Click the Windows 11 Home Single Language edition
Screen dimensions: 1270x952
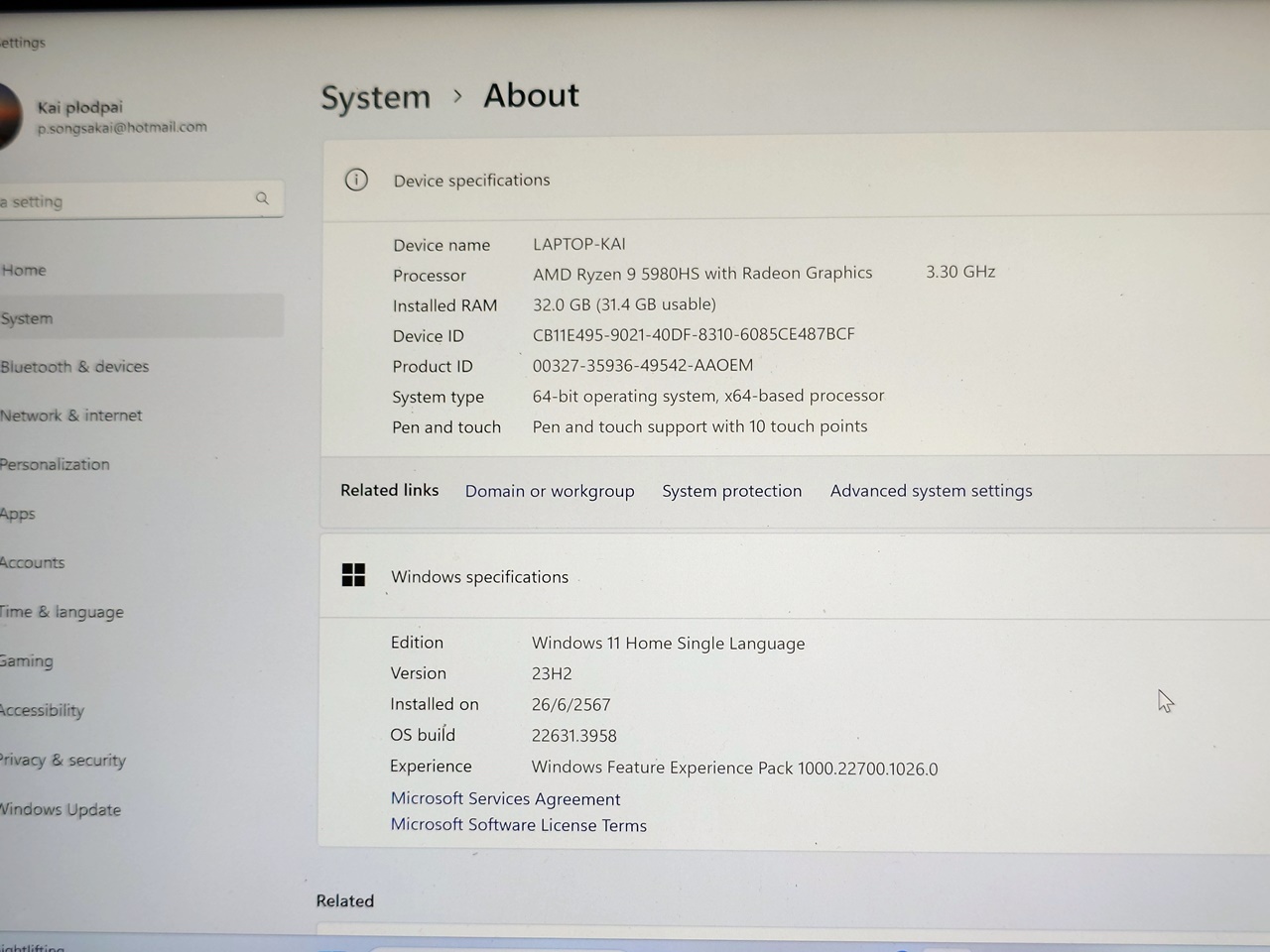pyautogui.click(x=668, y=644)
